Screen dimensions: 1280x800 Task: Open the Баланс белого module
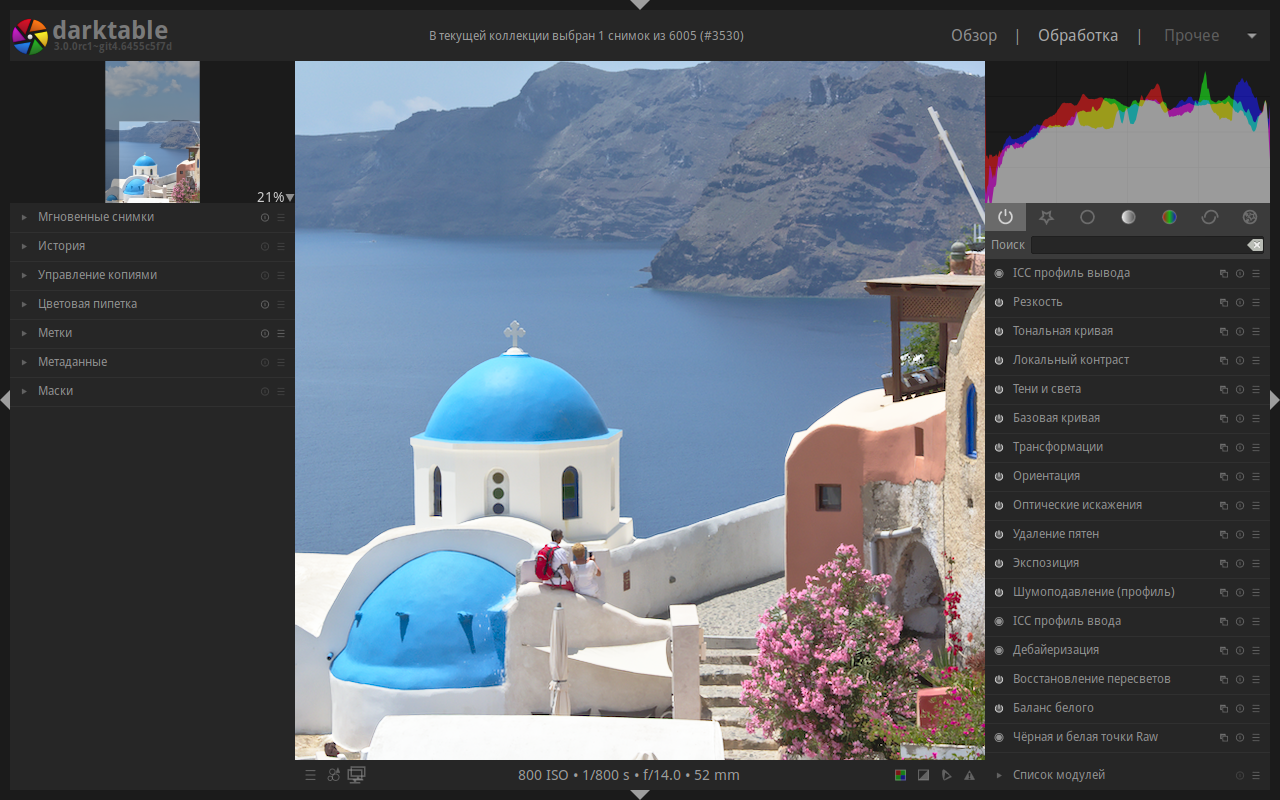[x=1127, y=708]
